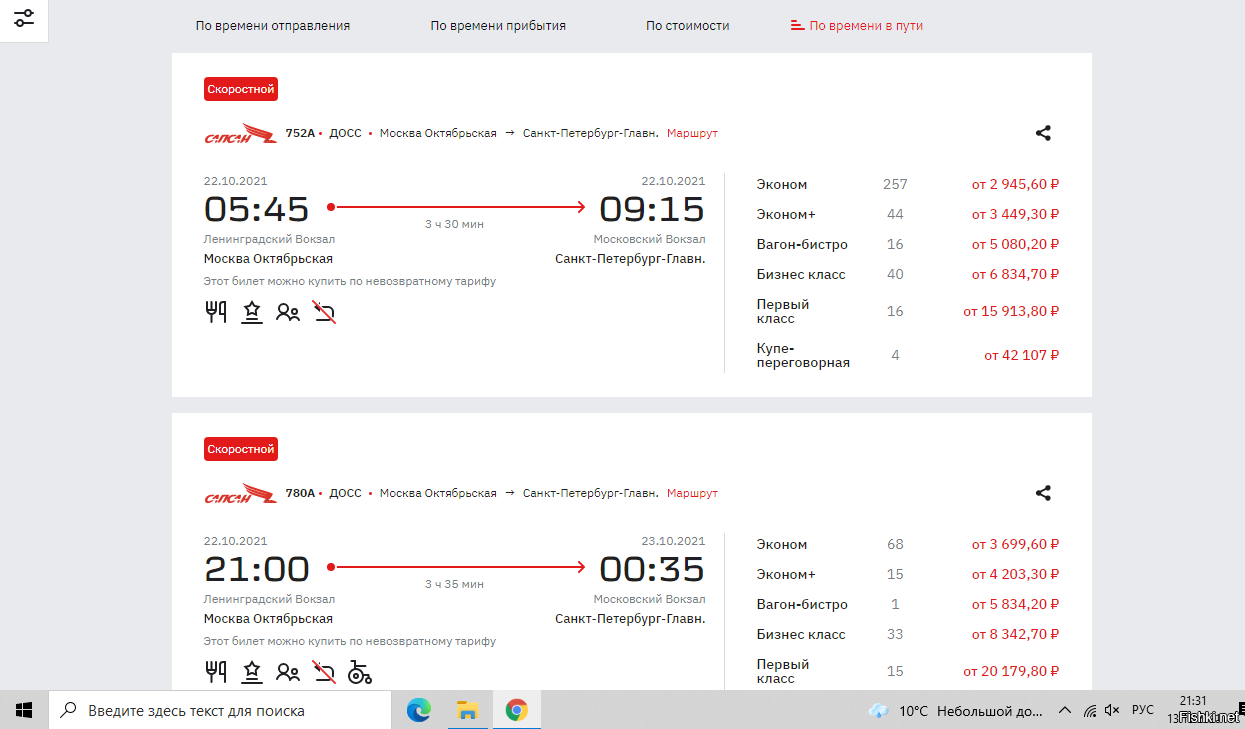The width and height of the screenshot is (1245, 729).
Task: Click the dining fork-and-knife icon for the 05:45 train
Action: [216, 313]
